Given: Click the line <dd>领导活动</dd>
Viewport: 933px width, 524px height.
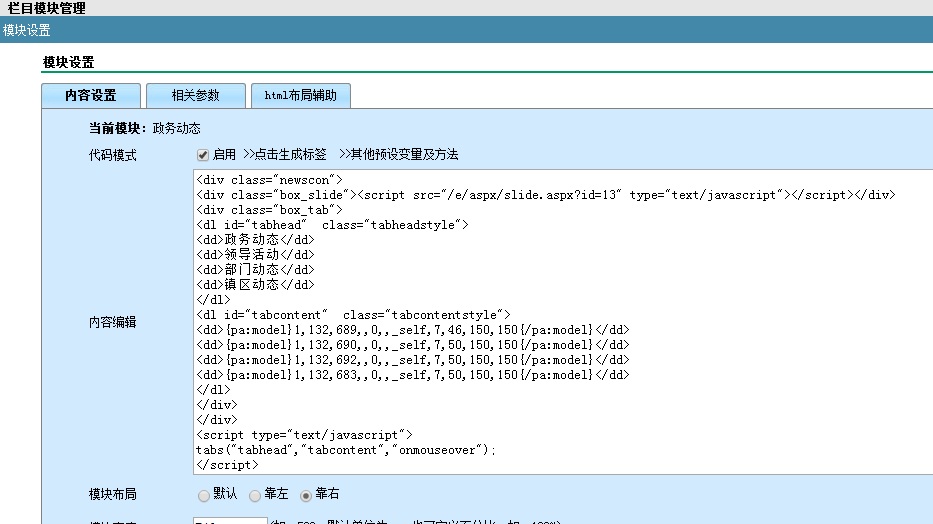Looking at the screenshot, I should click(x=255, y=255).
